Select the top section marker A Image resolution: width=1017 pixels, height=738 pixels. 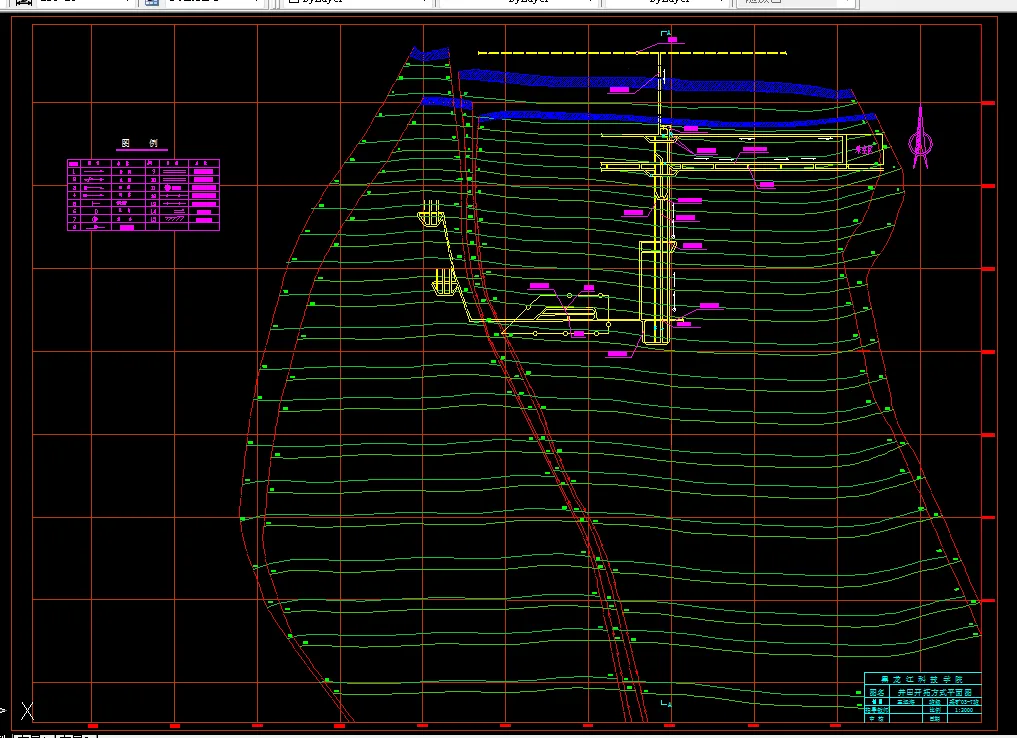(666, 32)
